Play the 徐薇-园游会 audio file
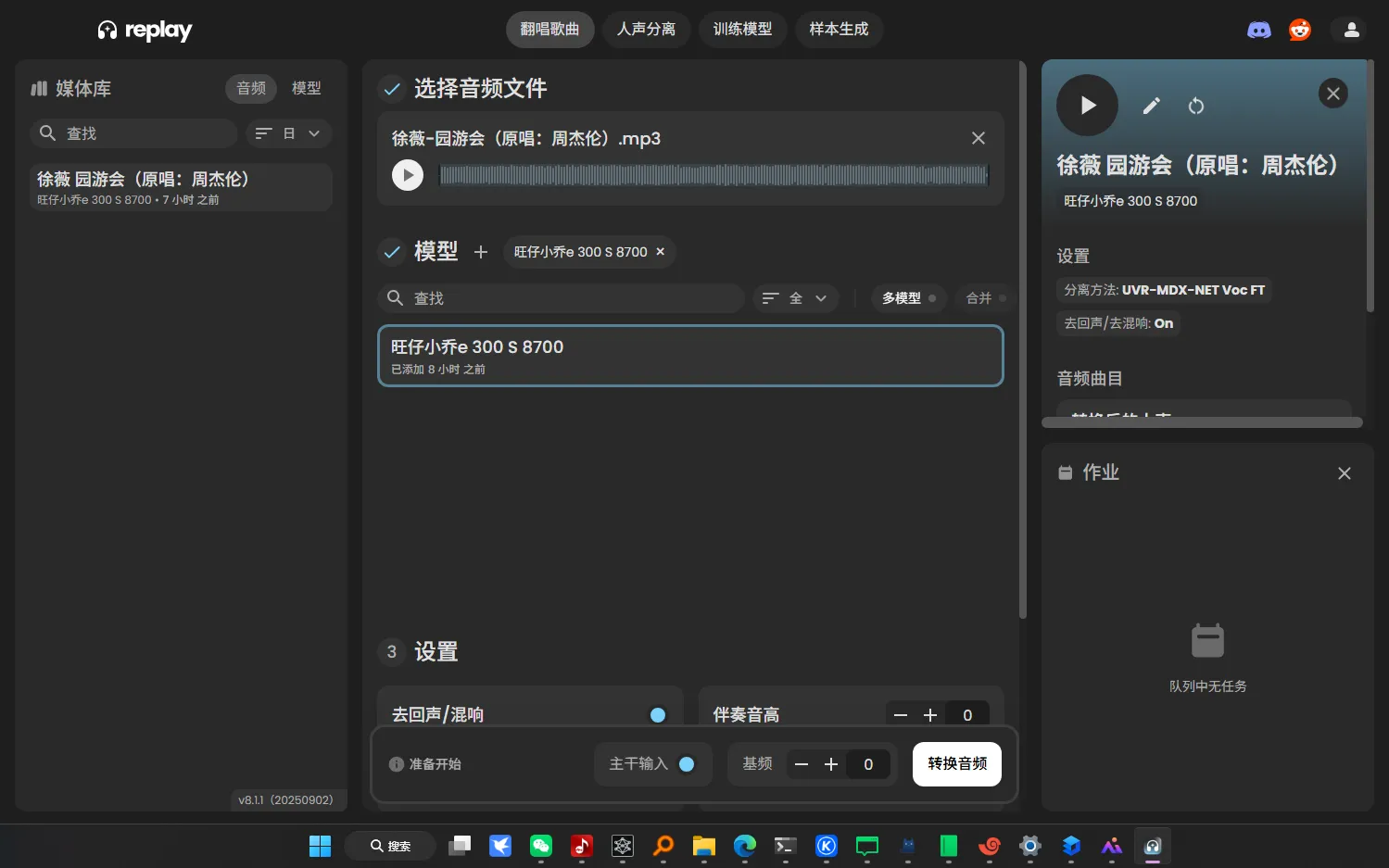This screenshot has height=868, width=1389. click(x=407, y=174)
